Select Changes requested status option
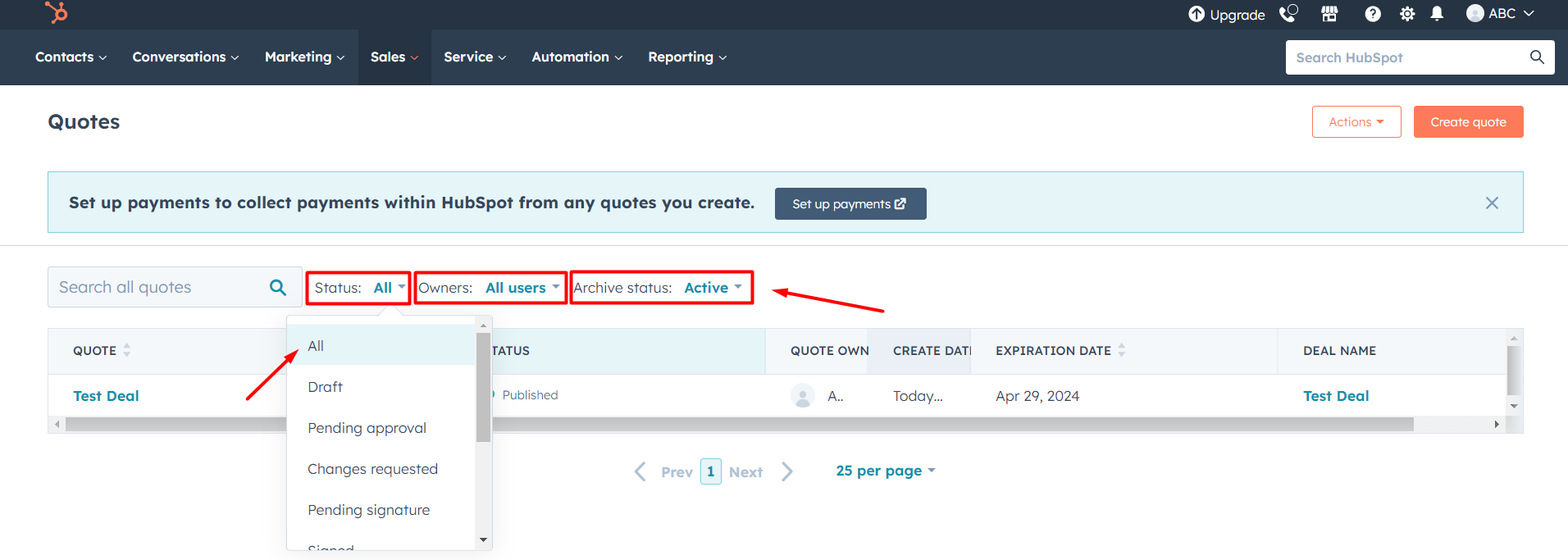Viewport: 1568px width, 560px height. (x=381, y=469)
